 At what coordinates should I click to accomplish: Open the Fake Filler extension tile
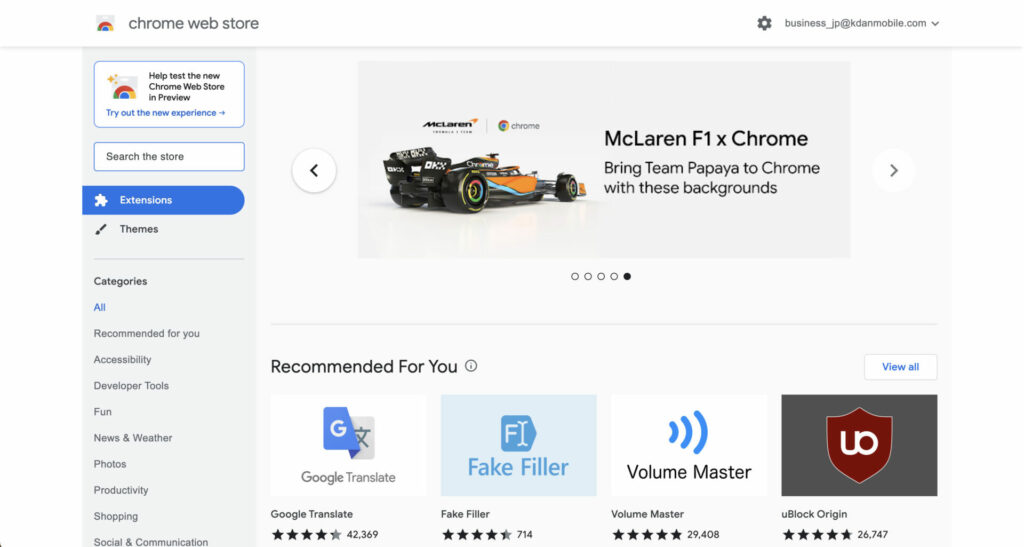pyautogui.click(x=519, y=445)
